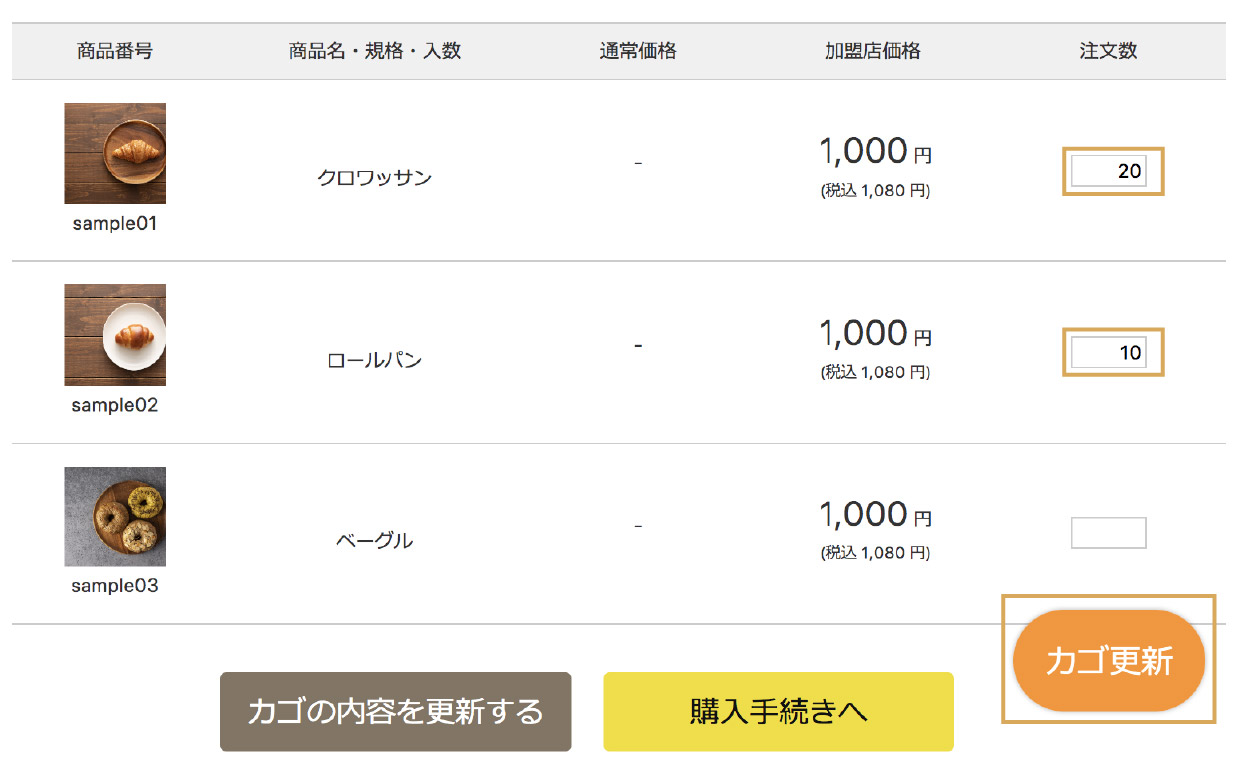Click the sample01 product number label
The width and height of the screenshot is (1240, 781).
pyautogui.click(x=115, y=224)
